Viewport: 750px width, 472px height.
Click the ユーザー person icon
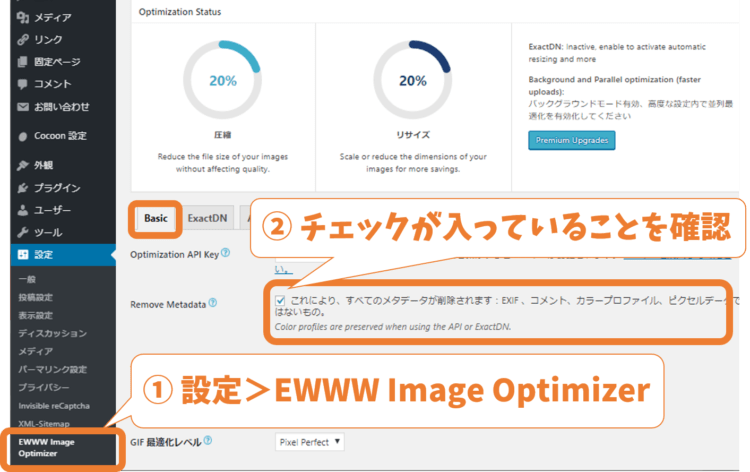pos(22,210)
